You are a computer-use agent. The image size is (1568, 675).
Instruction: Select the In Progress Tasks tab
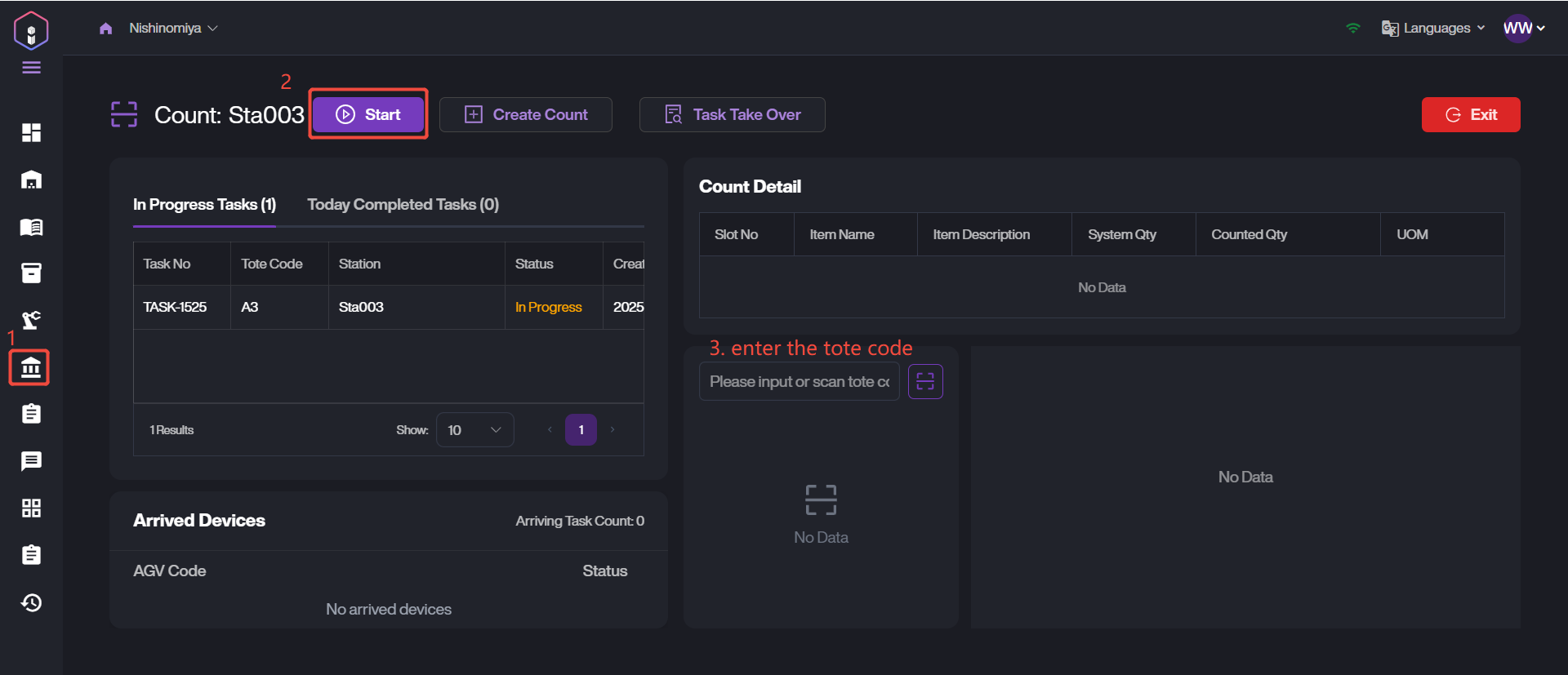204,205
